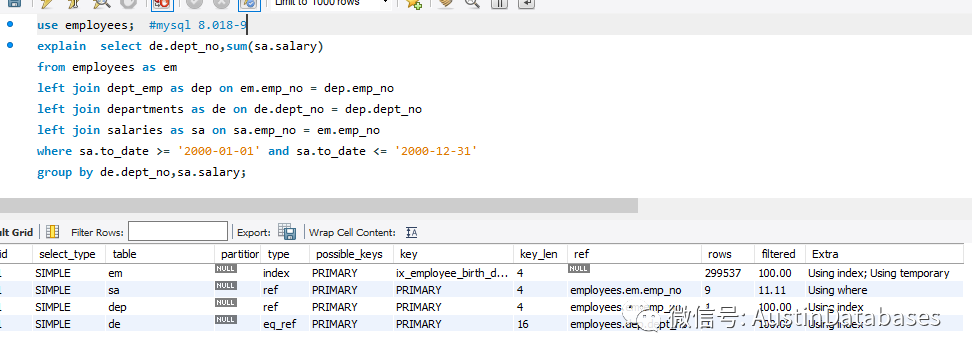Toggle invisible characters icon
The width and height of the screenshot is (972, 360).
[x=499, y=4]
